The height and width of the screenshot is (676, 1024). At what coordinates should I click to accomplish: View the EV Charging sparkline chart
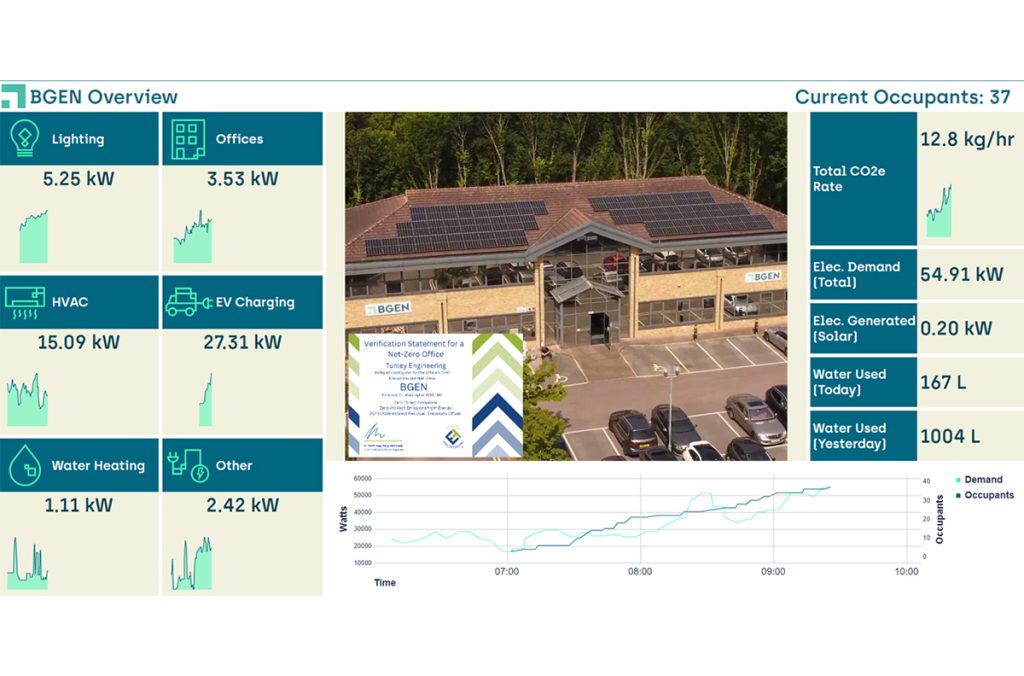tap(206, 400)
